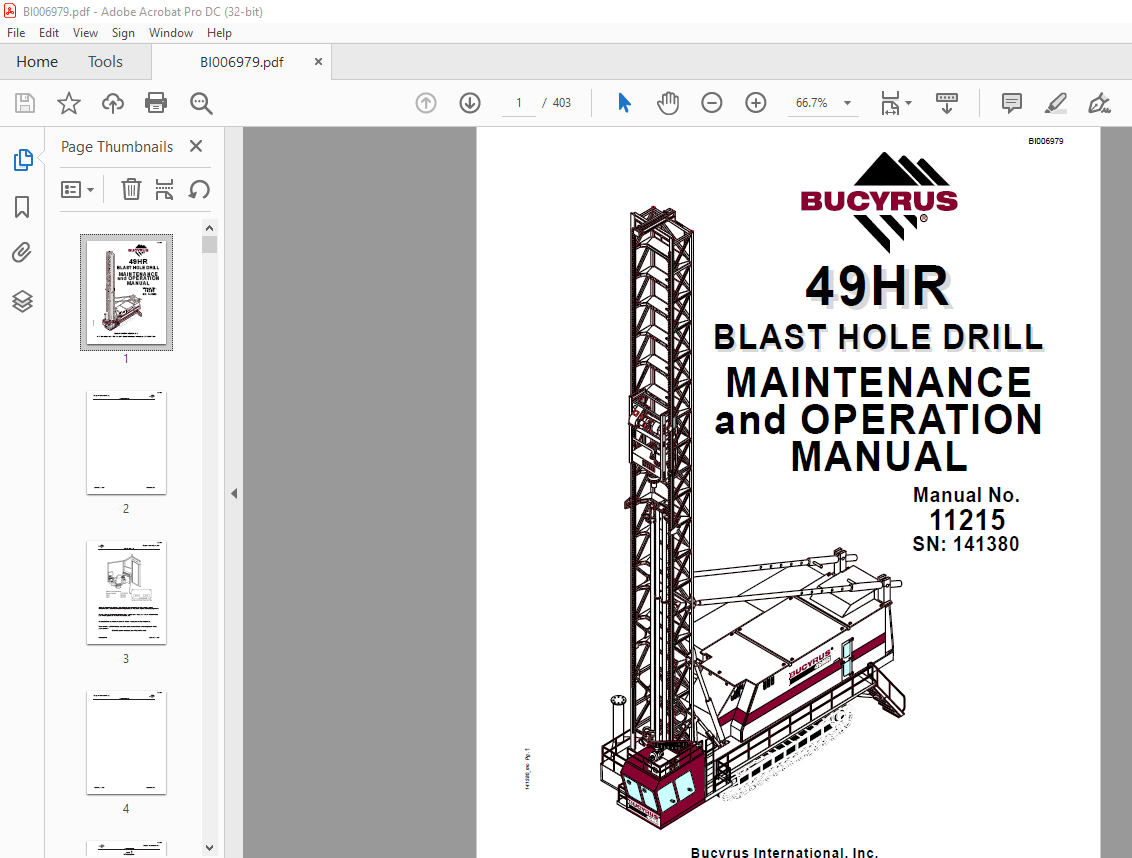Image resolution: width=1132 pixels, height=858 pixels.
Task: Select the BI006979.pdf document tab
Action: (242, 62)
